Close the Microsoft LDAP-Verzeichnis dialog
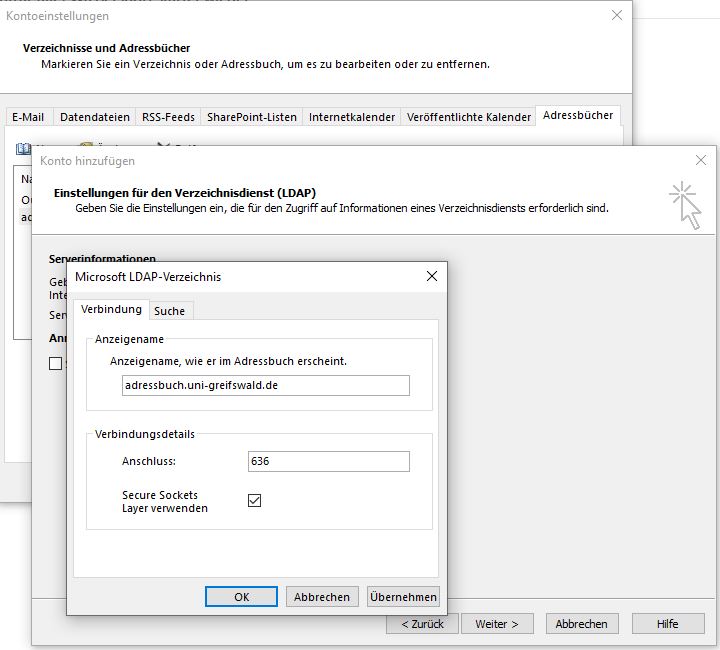The height and width of the screenshot is (650, 720). (432, 276)
